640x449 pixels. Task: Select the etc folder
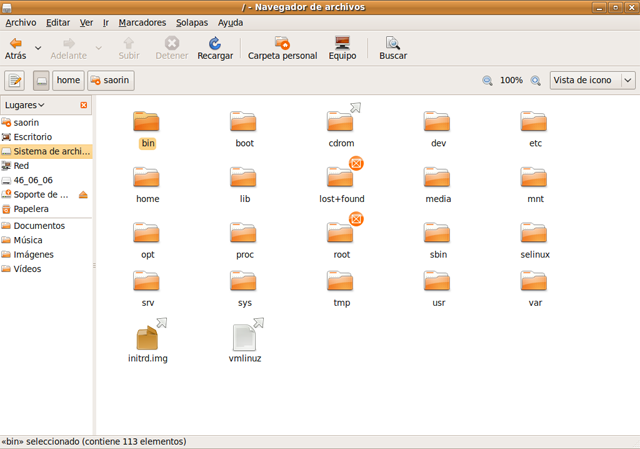534,123
